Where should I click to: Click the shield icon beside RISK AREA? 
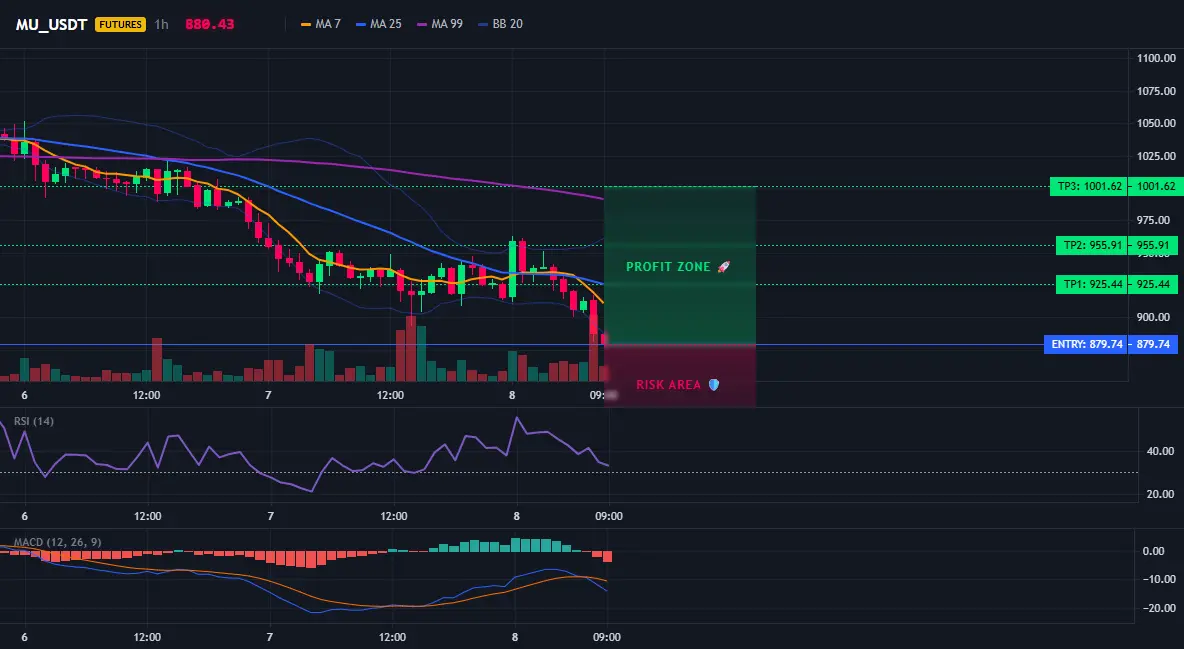[x=714, y=385]
